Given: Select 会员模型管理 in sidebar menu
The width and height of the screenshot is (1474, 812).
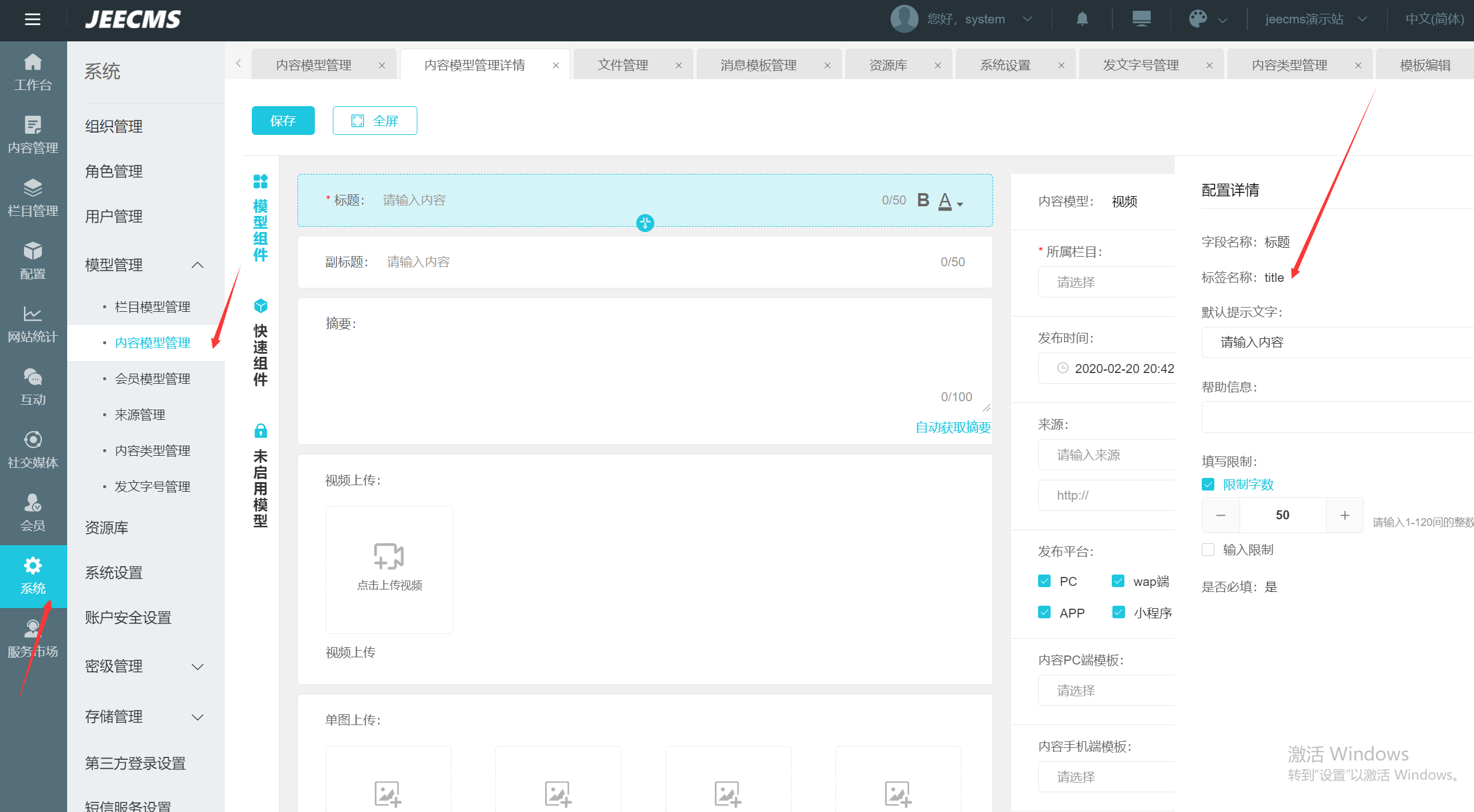Looking at the screenshot, I should tap(152, 379).
